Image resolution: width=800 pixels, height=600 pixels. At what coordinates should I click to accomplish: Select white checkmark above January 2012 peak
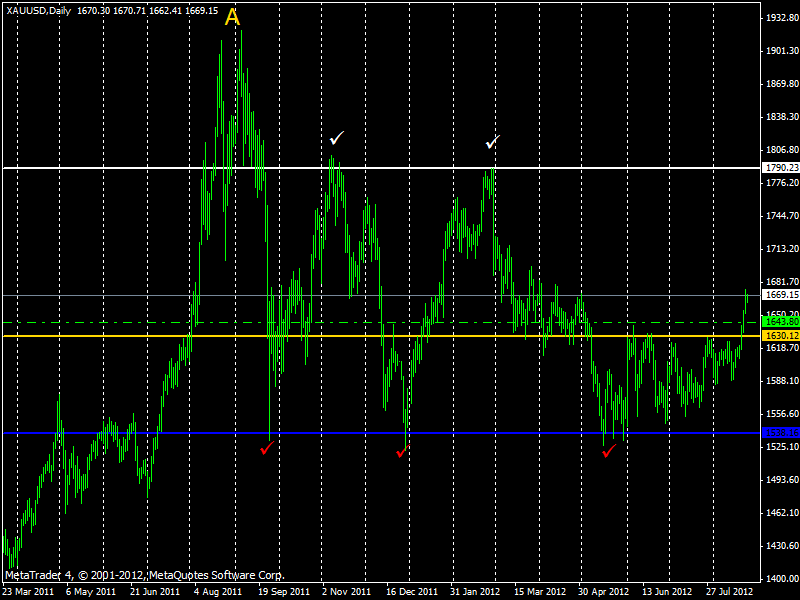(x=491, y=143)
